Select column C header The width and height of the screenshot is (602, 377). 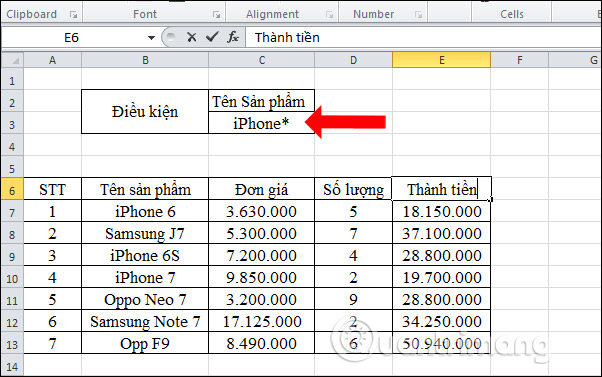[x=261, y=60]
